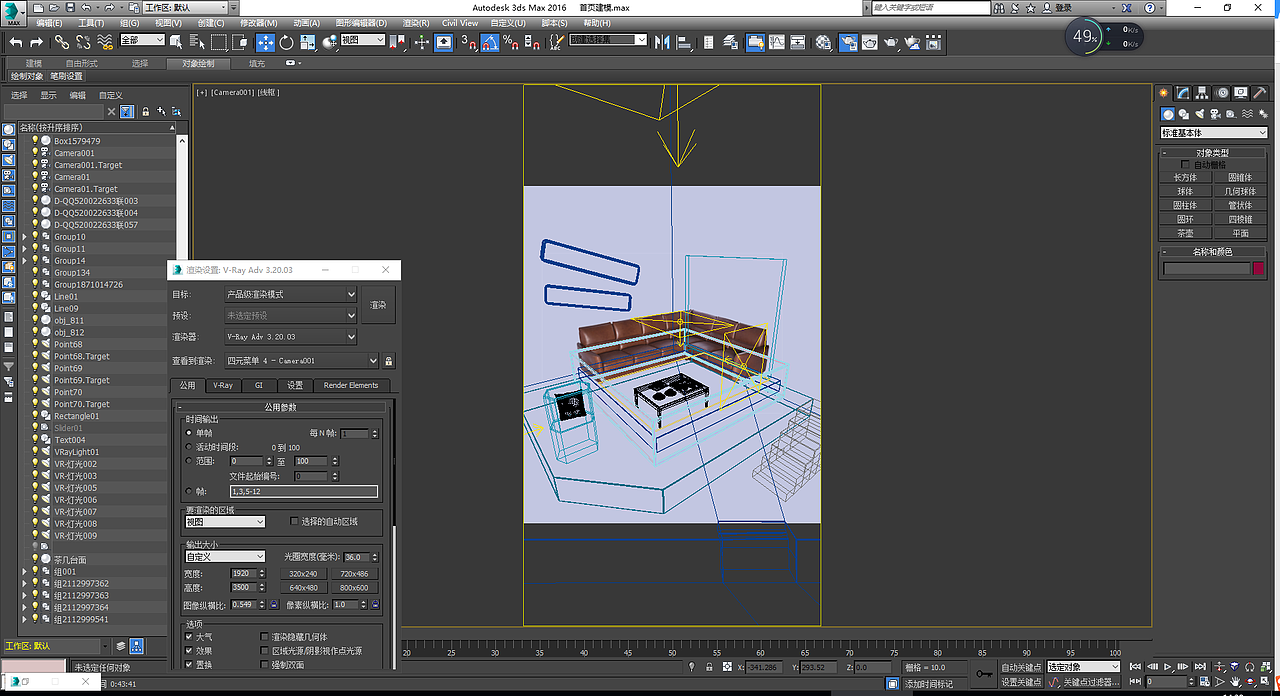Toggle the Displacement (置换) checkbox
Viewport: 1280px width, 696px height.
tap(190, 664)
